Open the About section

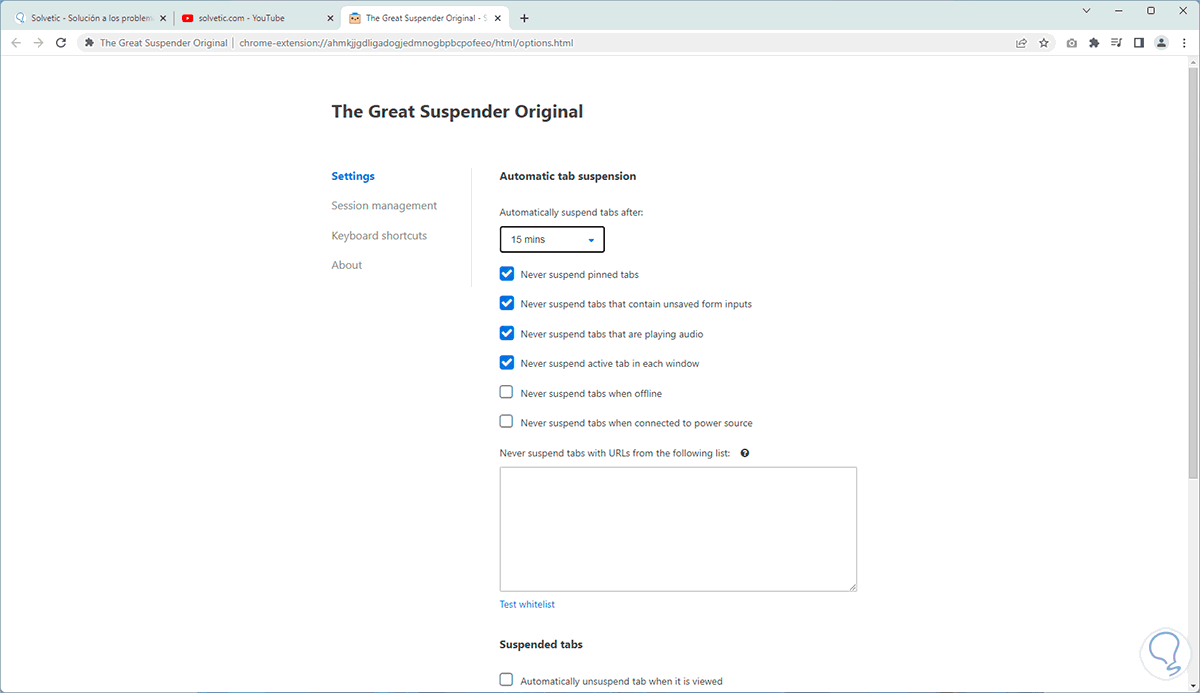pos(347,265)
